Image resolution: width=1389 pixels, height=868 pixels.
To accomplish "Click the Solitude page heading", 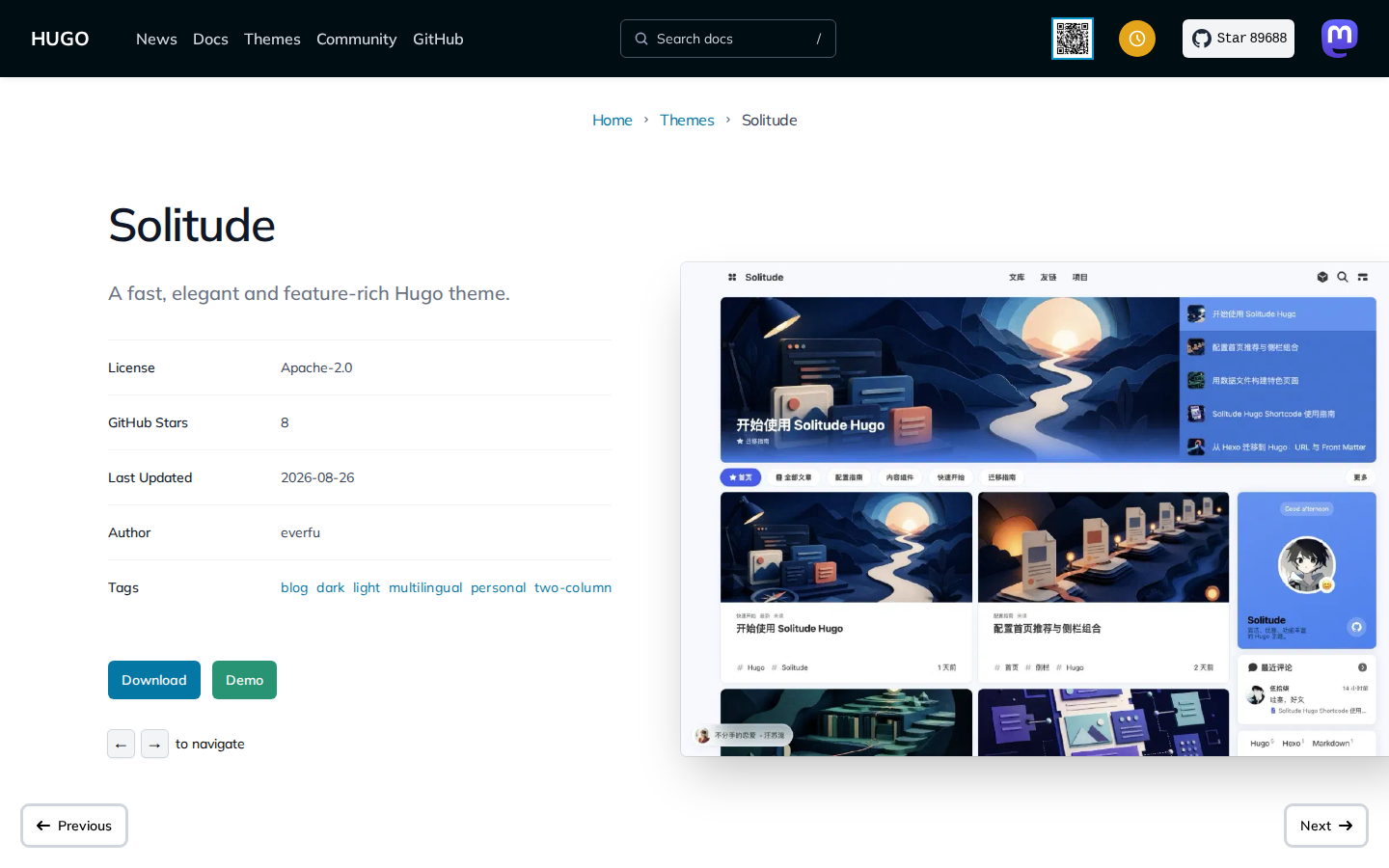I will [x=192, y=225].
